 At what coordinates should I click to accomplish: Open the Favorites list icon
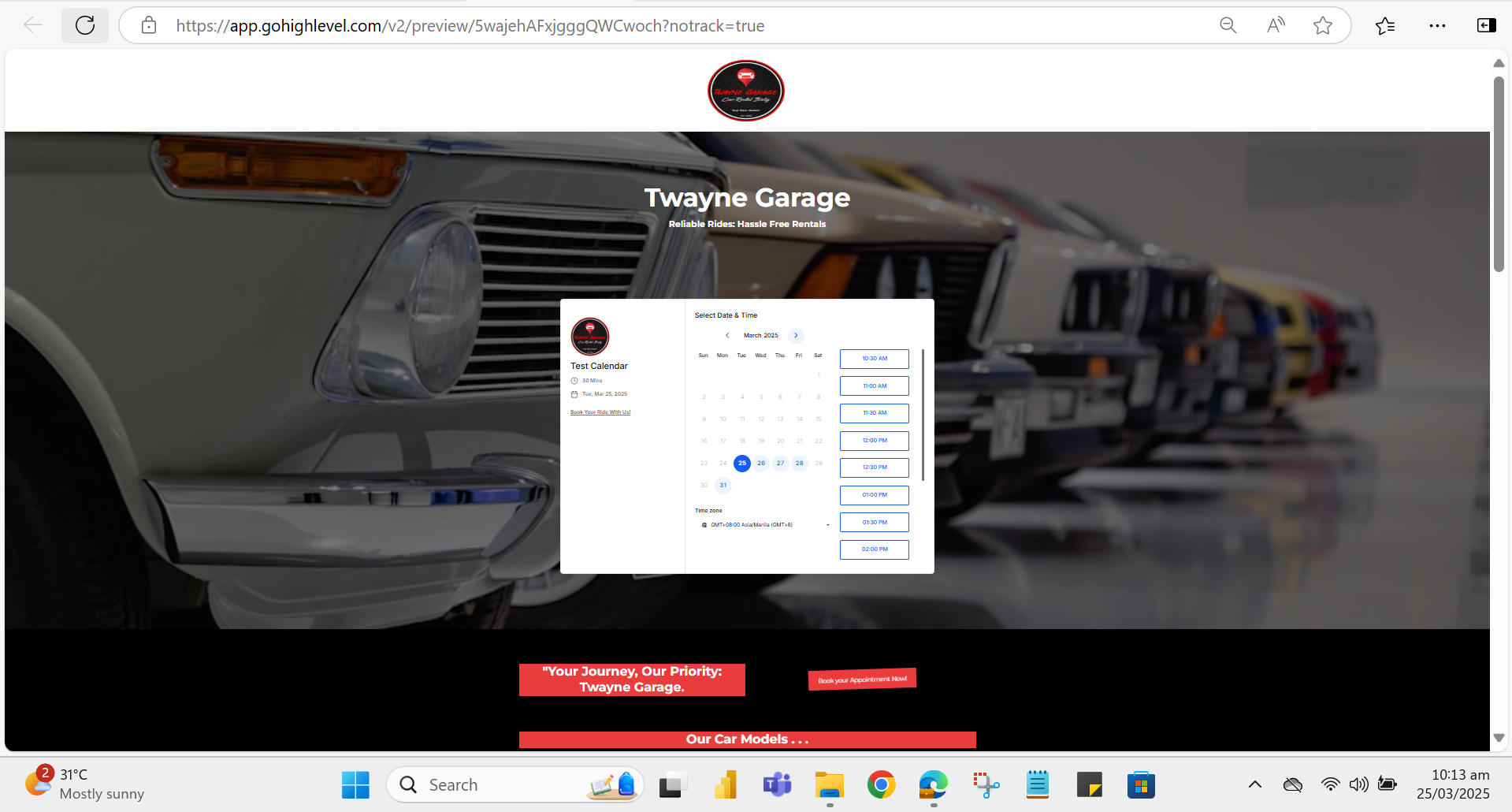[1385, 25]
